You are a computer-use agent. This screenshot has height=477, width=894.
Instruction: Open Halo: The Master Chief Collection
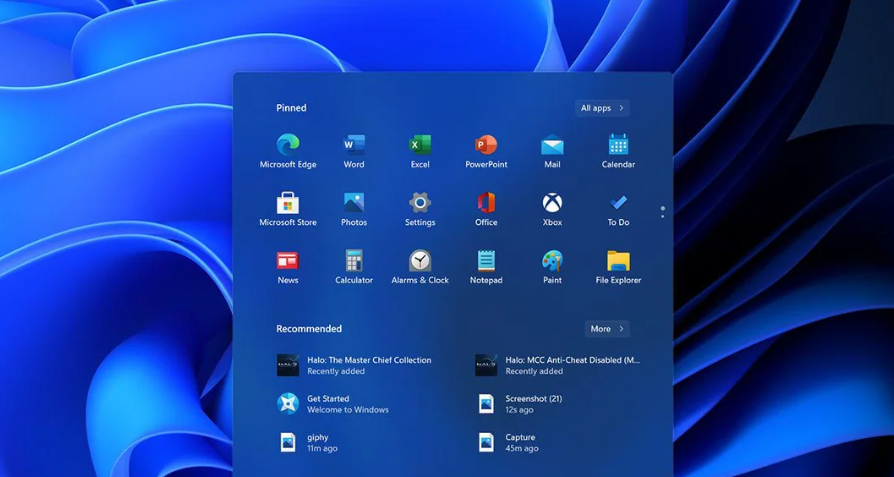click(x=354, y=365)
